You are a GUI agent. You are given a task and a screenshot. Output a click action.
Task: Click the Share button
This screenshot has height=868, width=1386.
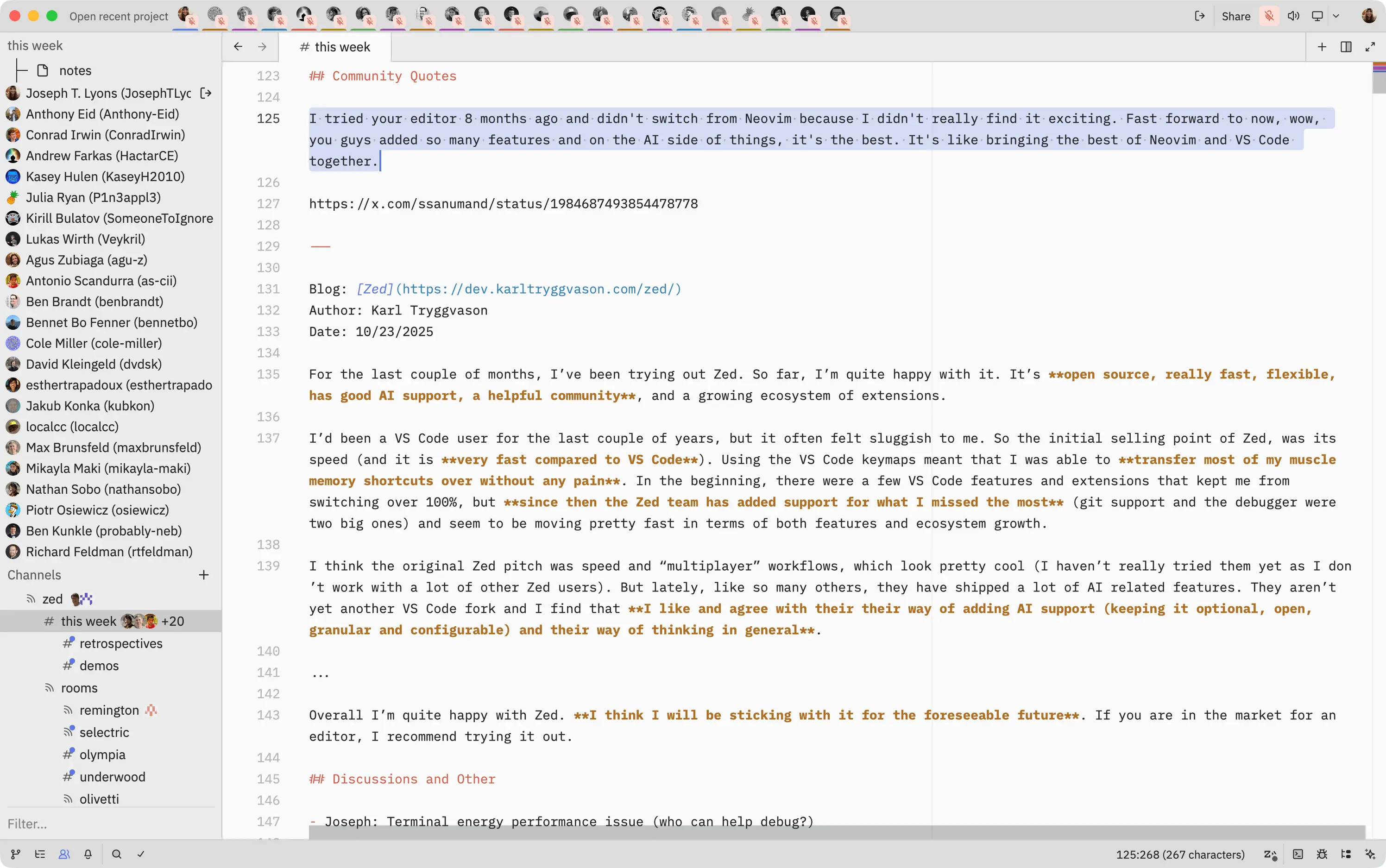tap(1235, 16)
